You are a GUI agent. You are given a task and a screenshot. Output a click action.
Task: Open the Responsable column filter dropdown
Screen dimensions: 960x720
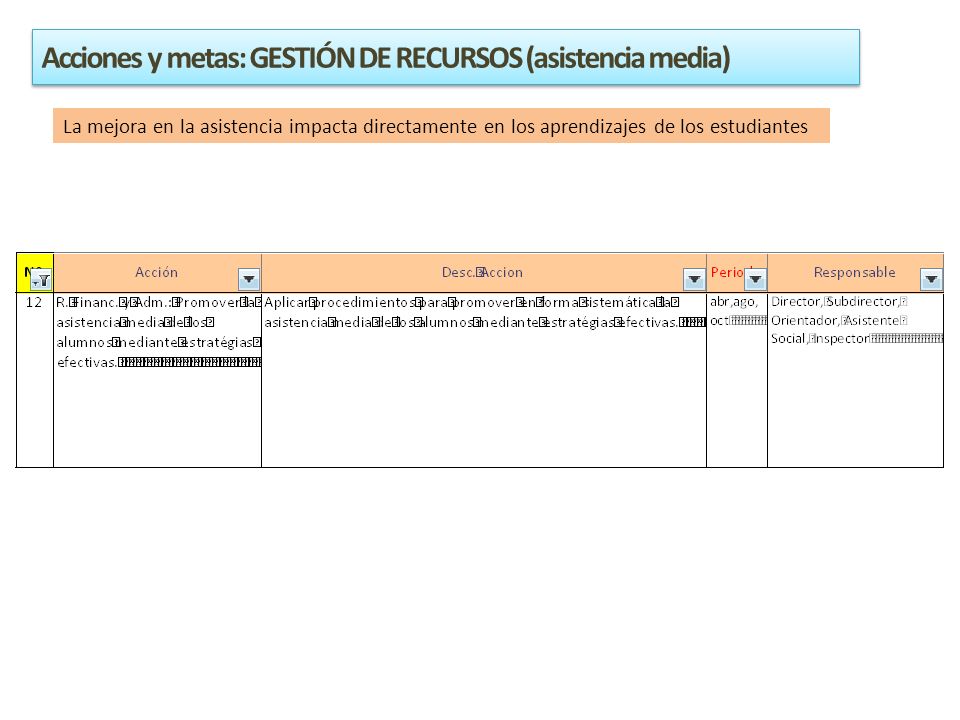click(931, 279)
